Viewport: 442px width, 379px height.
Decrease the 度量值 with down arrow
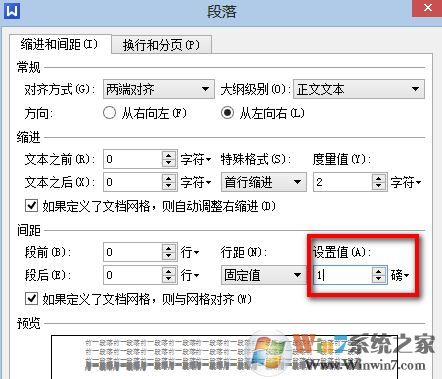coord(379,186)
